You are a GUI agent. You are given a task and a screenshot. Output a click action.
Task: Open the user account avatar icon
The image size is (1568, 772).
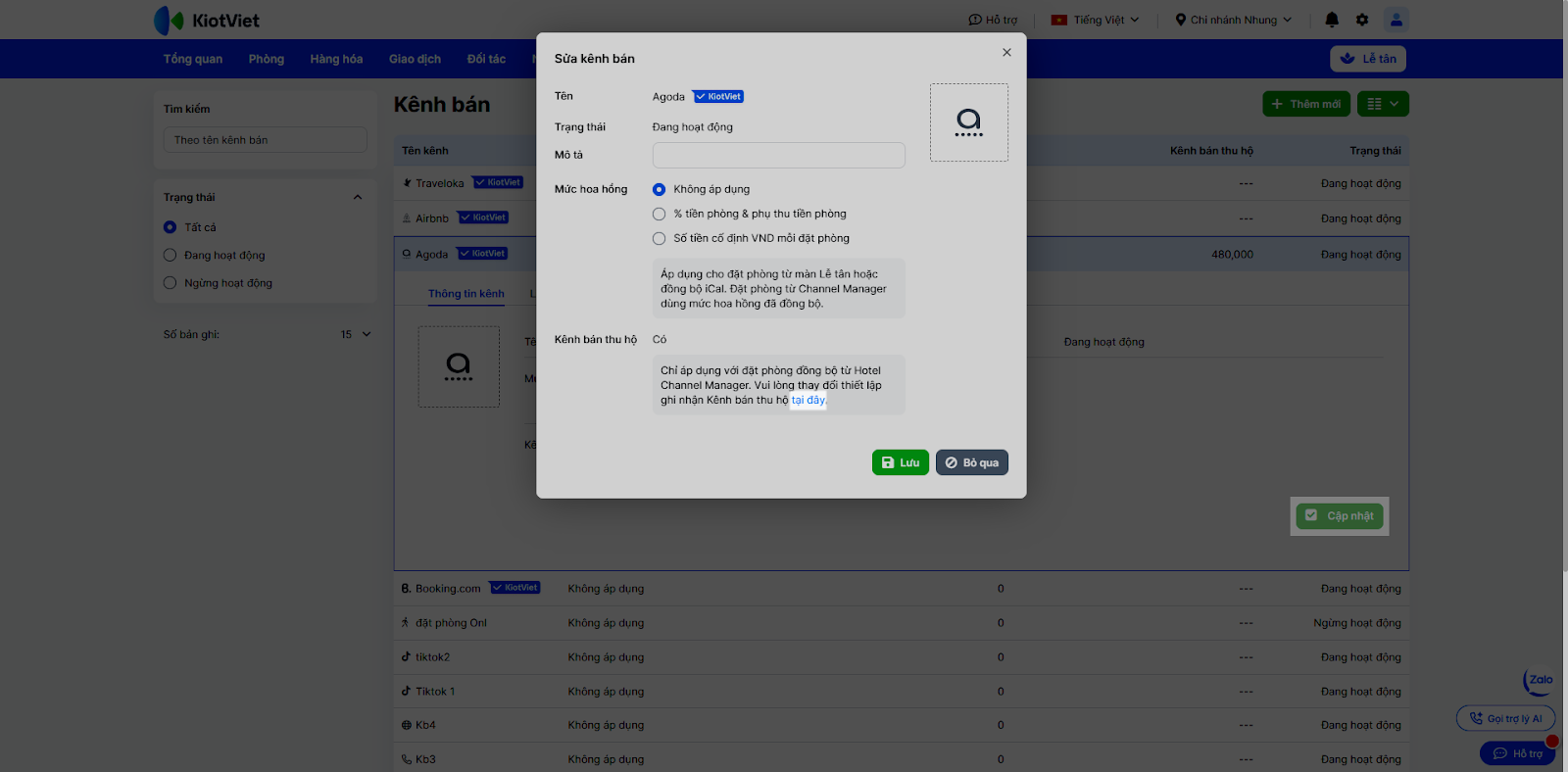(1396, 20)
